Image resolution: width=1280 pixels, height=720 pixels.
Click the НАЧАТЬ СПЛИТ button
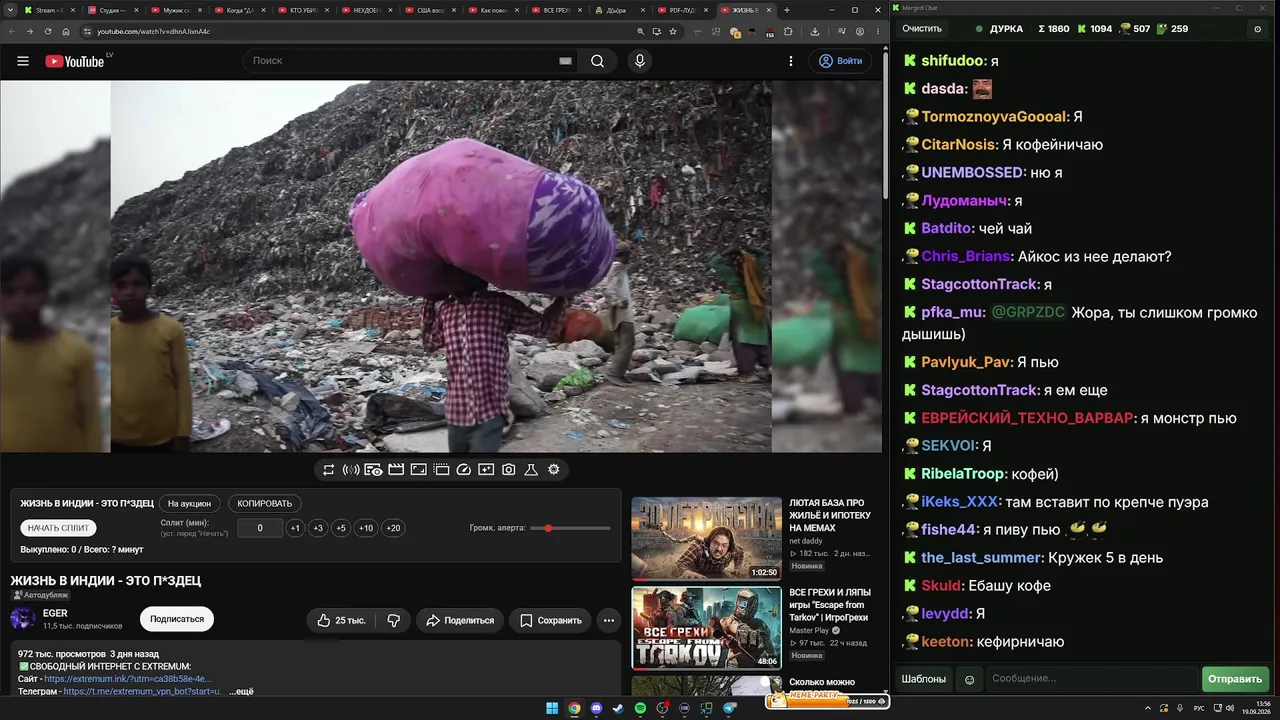pos(58,528)
